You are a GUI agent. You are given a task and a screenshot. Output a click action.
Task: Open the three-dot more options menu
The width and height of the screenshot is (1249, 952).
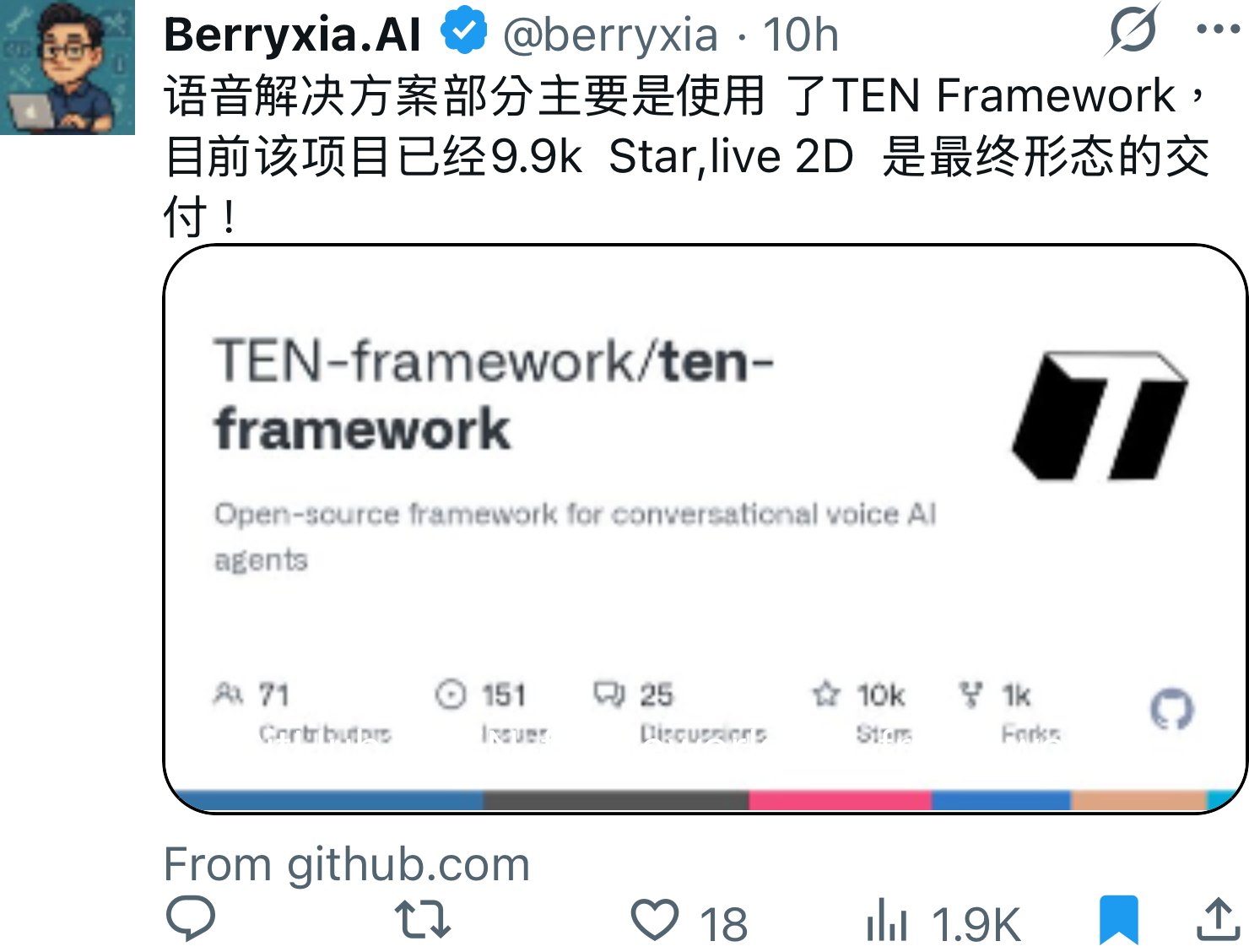(1218, 30)
